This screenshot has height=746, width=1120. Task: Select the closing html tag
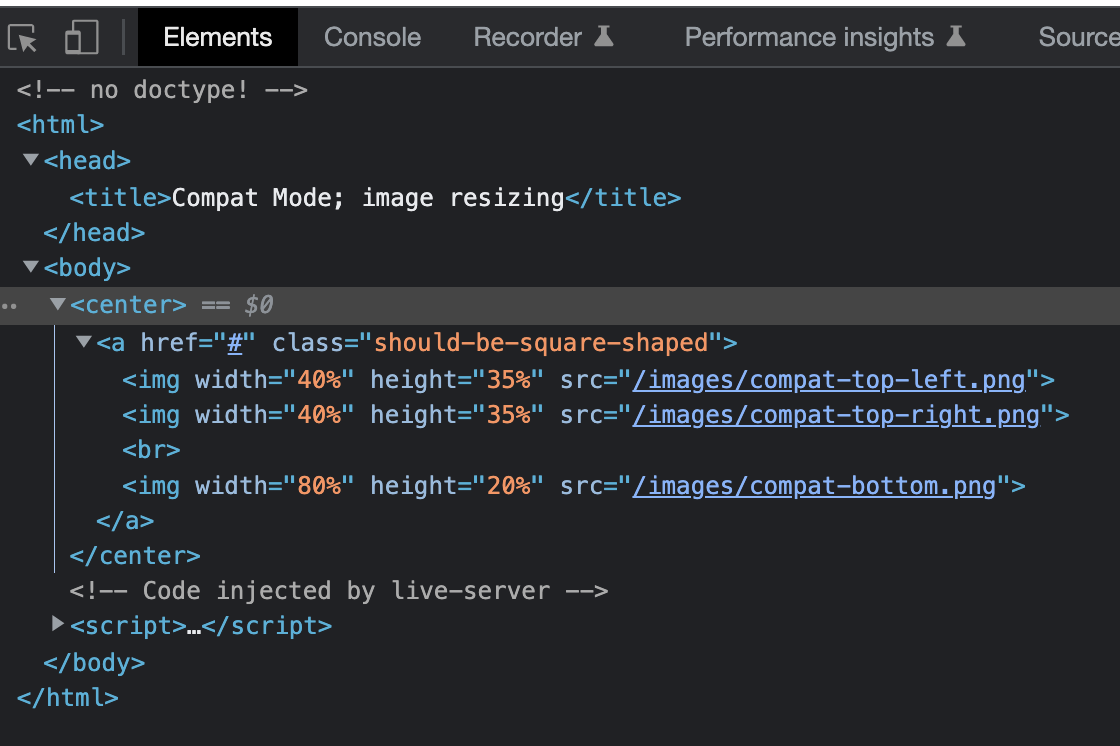pos(68,697)
